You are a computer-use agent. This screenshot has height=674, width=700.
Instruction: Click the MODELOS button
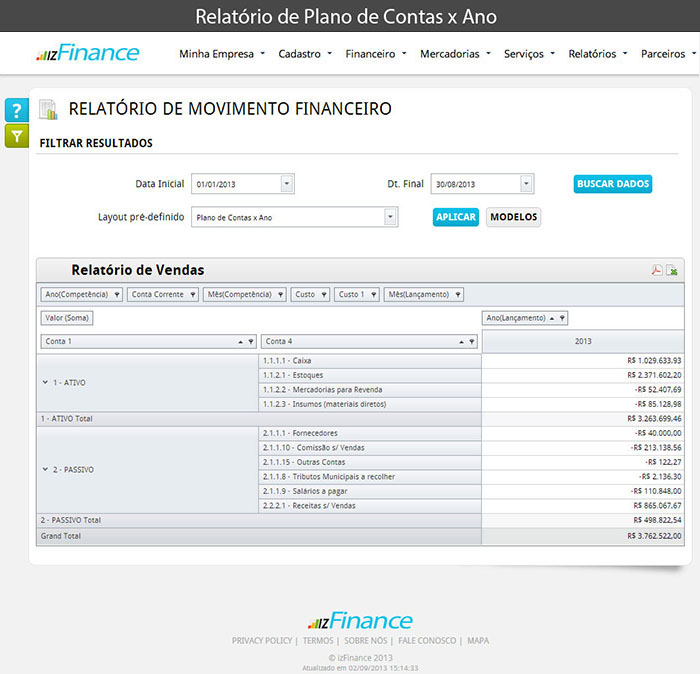pos(513,217)
